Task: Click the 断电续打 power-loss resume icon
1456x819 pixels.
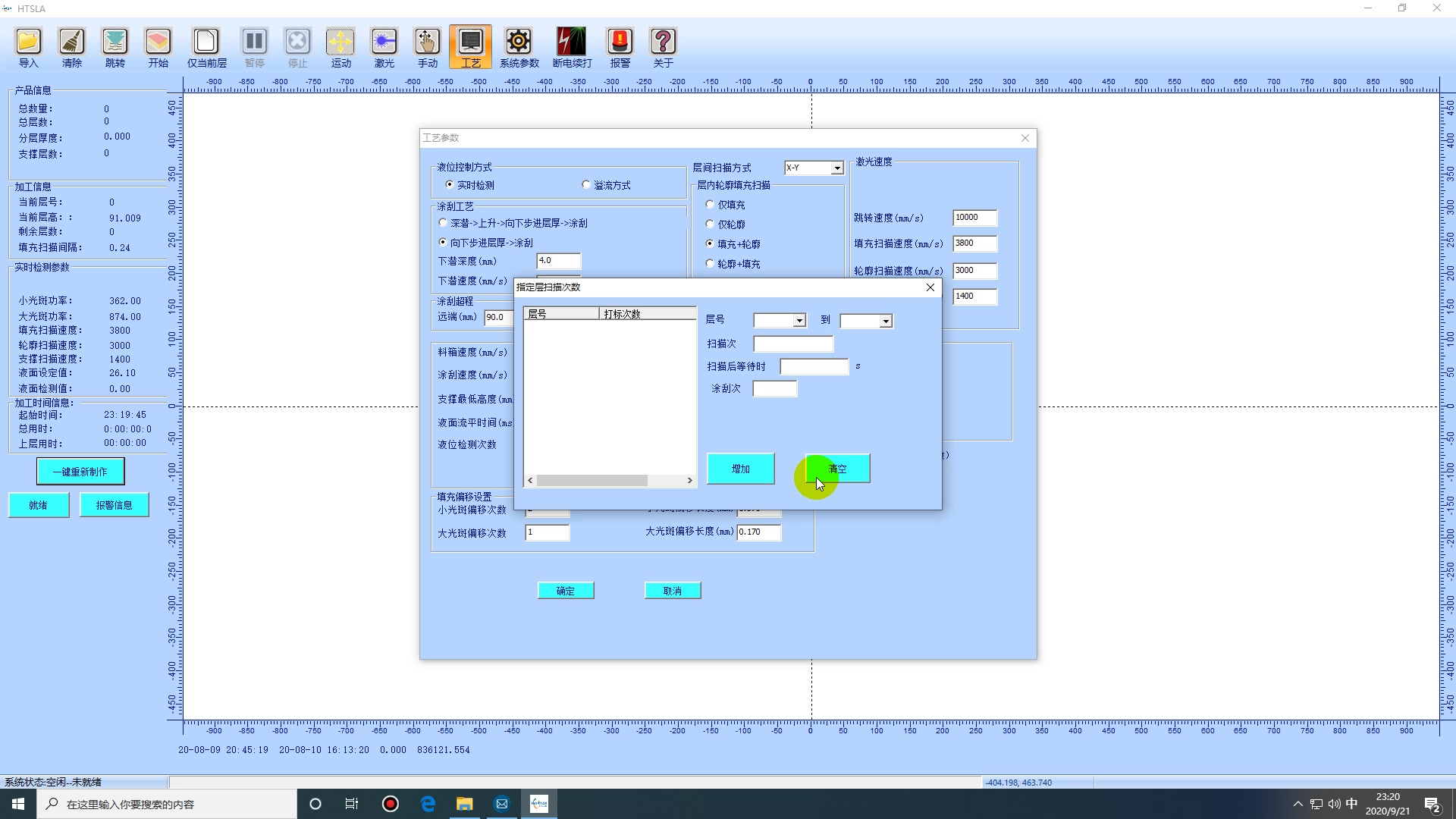Action: coord(572,47)
